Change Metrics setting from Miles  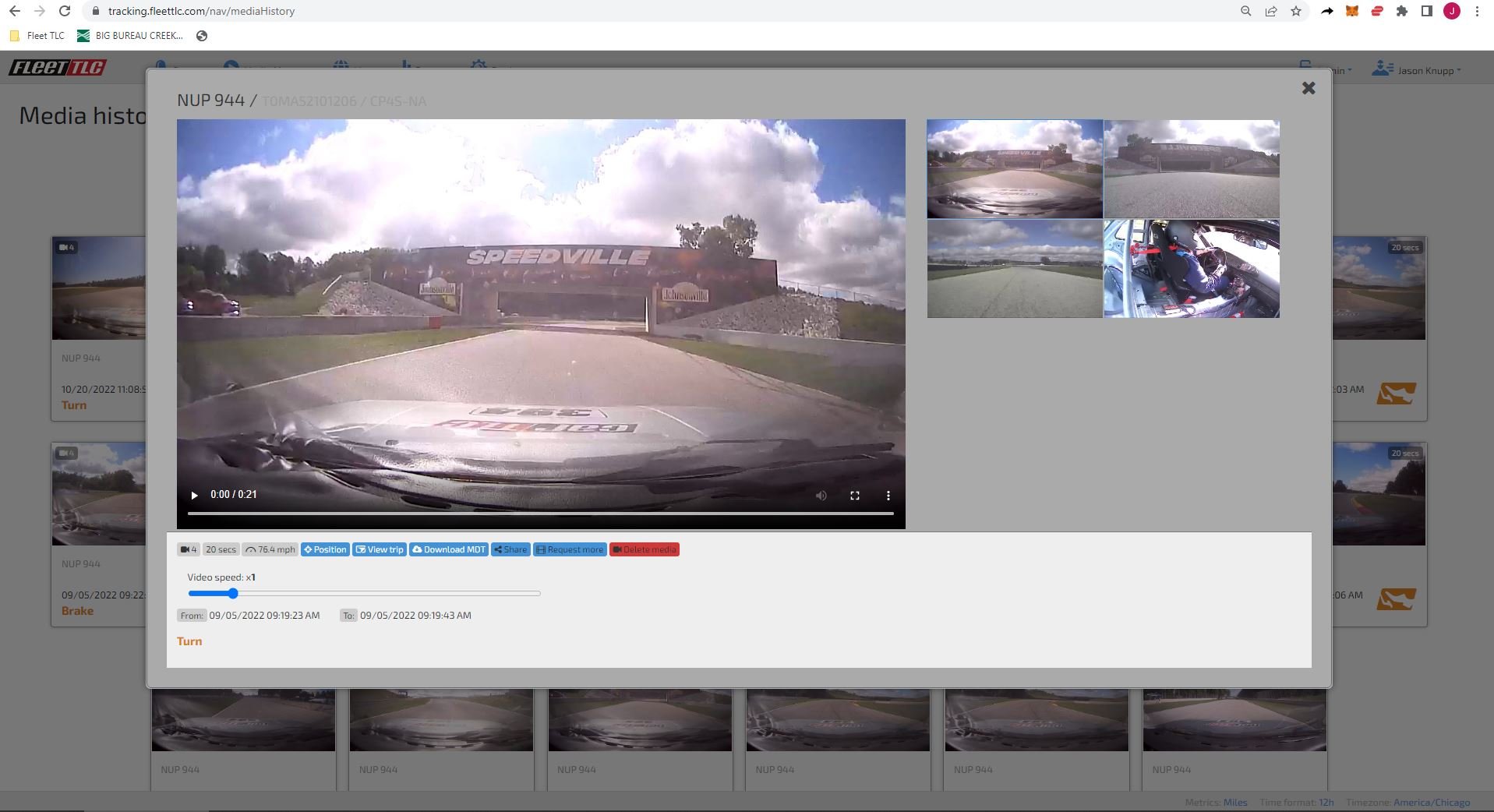click(x=1235, y=803)
